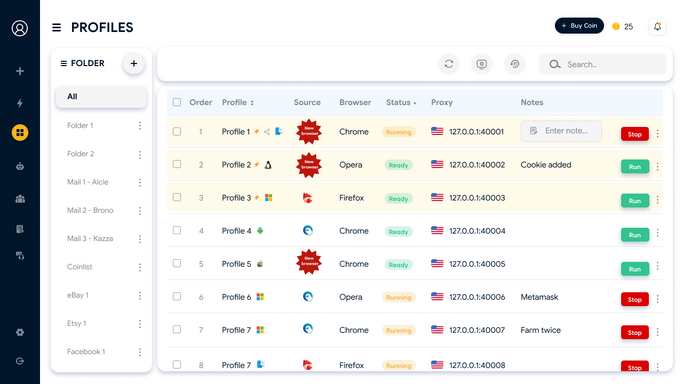Open the Mail 3 - Kazza folder

pos(90,239)
